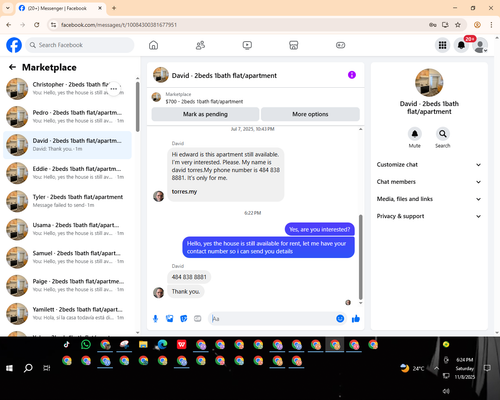Expand Privacy & support section
This screenshot has width=500, height=400.
click(x=429, y=216)
